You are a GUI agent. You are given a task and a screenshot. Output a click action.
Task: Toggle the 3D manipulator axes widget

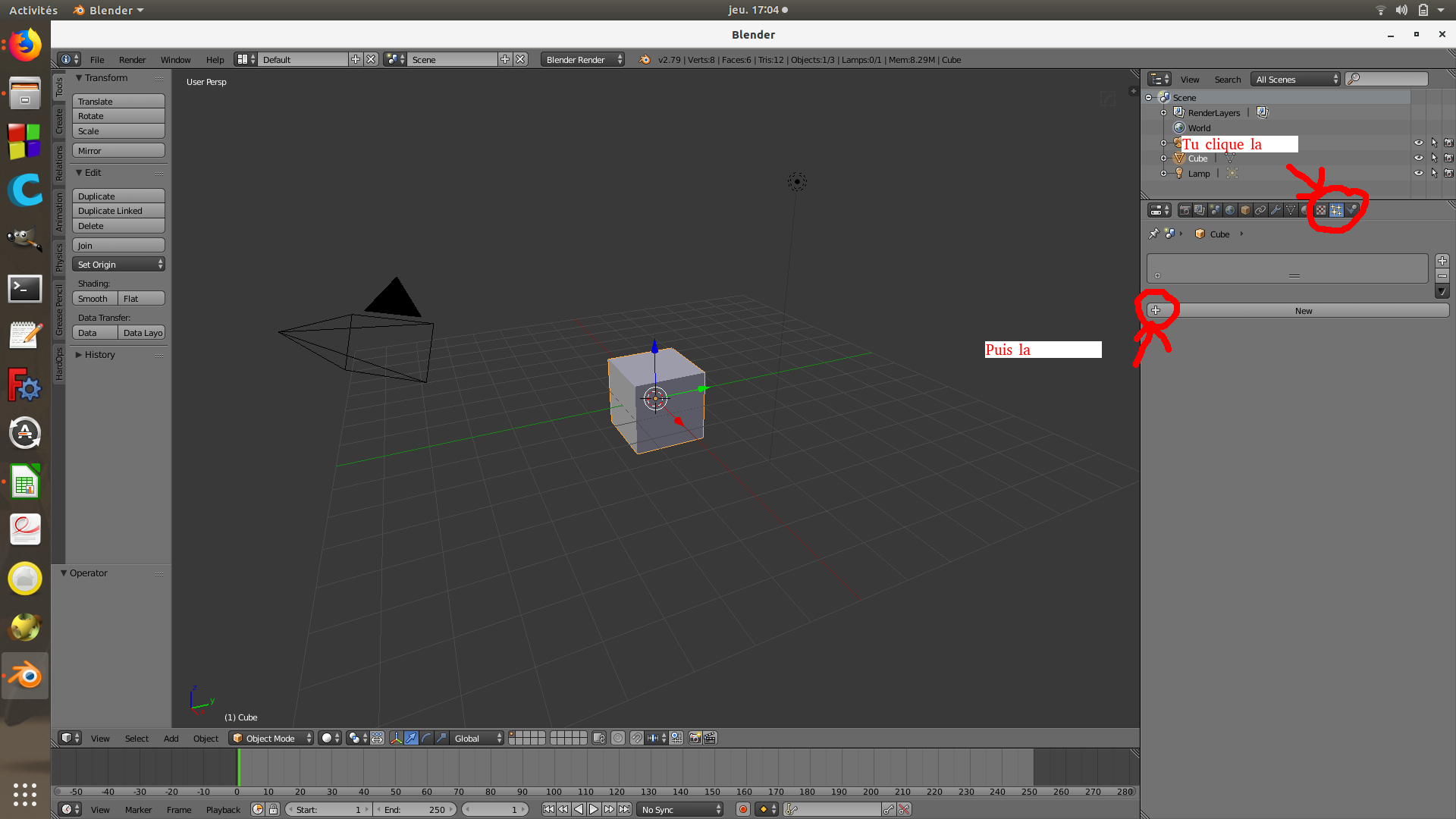(396, 738)
